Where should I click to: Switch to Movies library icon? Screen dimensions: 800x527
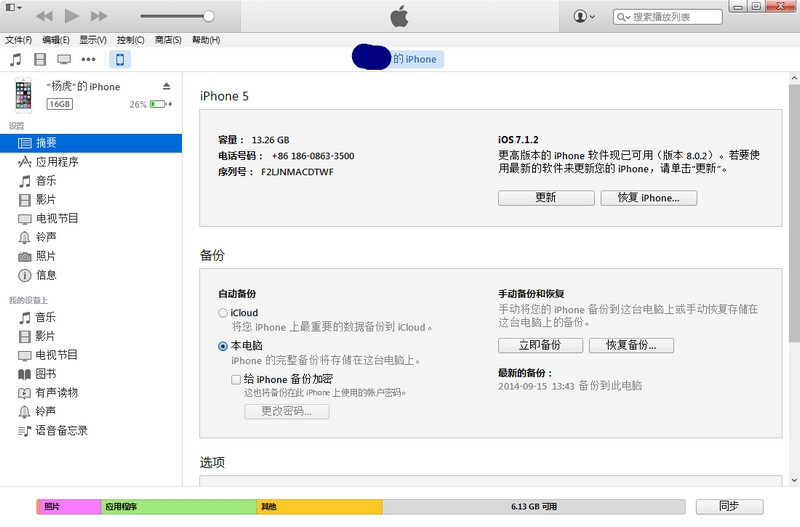pyautogui.click(x=40, y=59)
